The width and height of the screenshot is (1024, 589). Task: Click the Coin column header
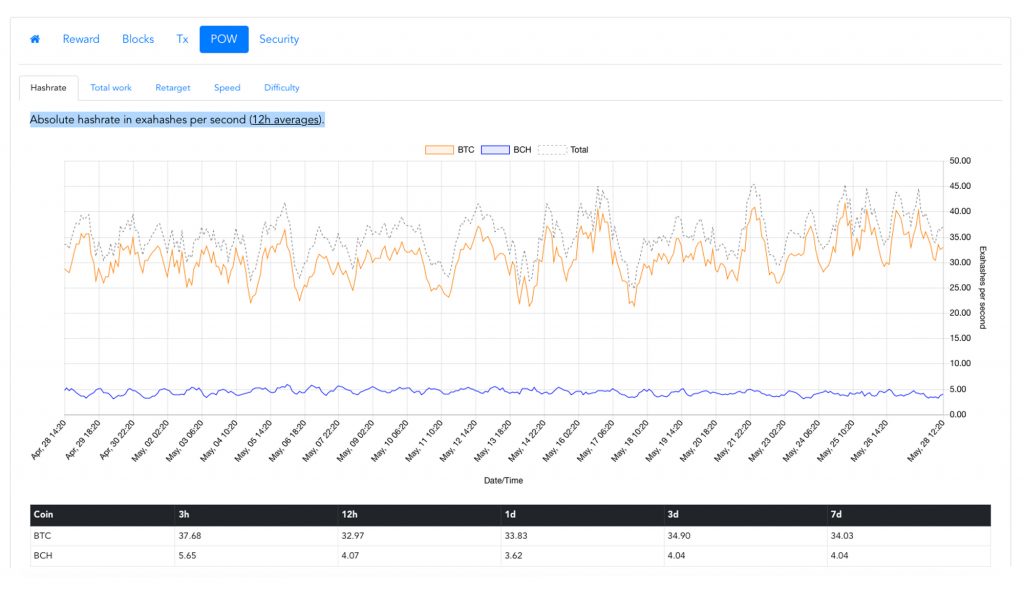pyautogui.click(x=43, y=515)
